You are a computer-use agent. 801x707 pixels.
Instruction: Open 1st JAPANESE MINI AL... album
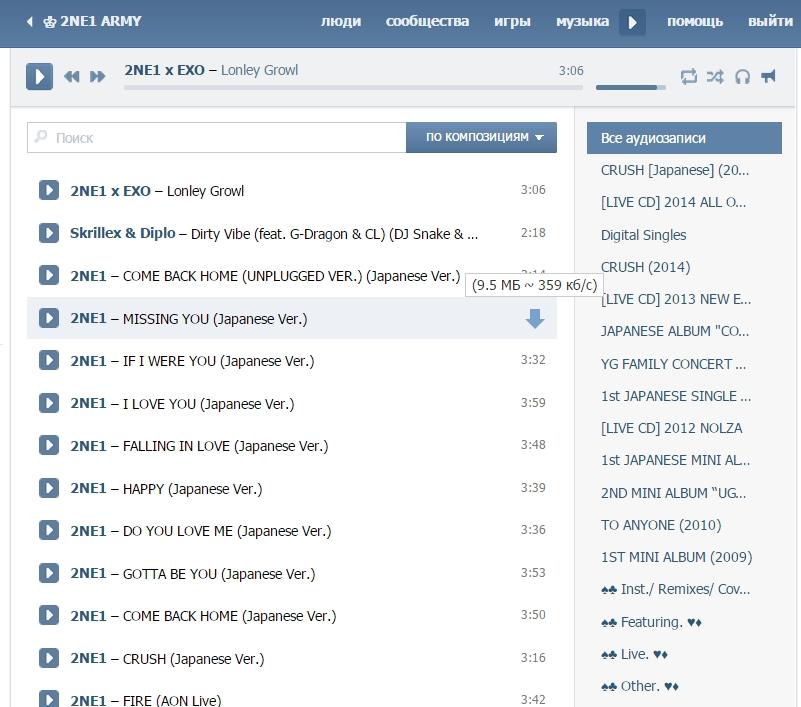[x=675, y=460]
